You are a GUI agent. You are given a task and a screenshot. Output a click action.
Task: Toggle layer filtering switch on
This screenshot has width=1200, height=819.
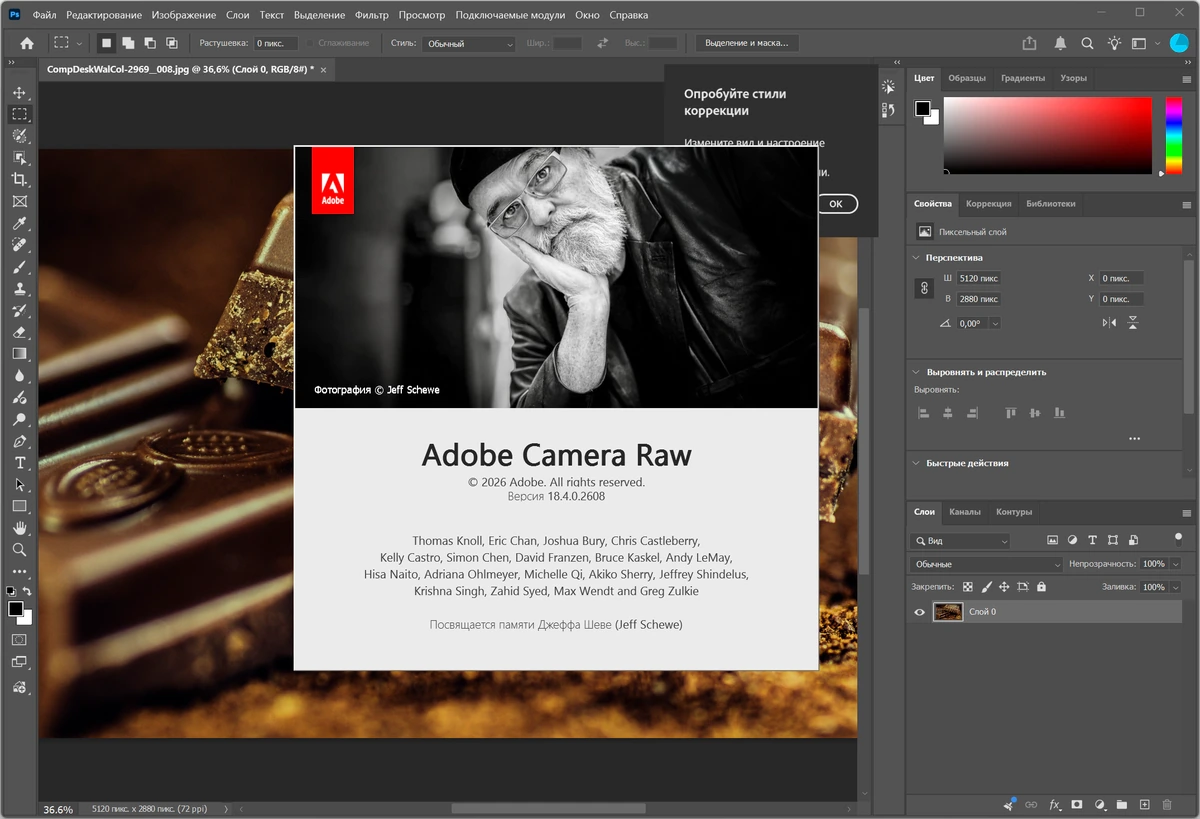click(1178, 539)
